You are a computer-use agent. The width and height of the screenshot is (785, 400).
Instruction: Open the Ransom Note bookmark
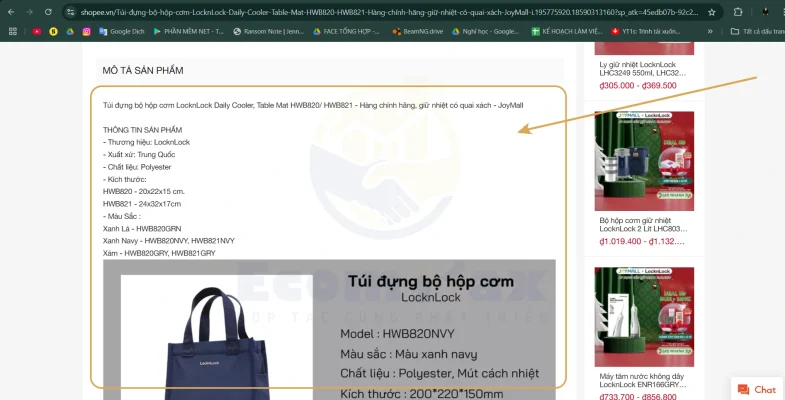click(269, 31)
